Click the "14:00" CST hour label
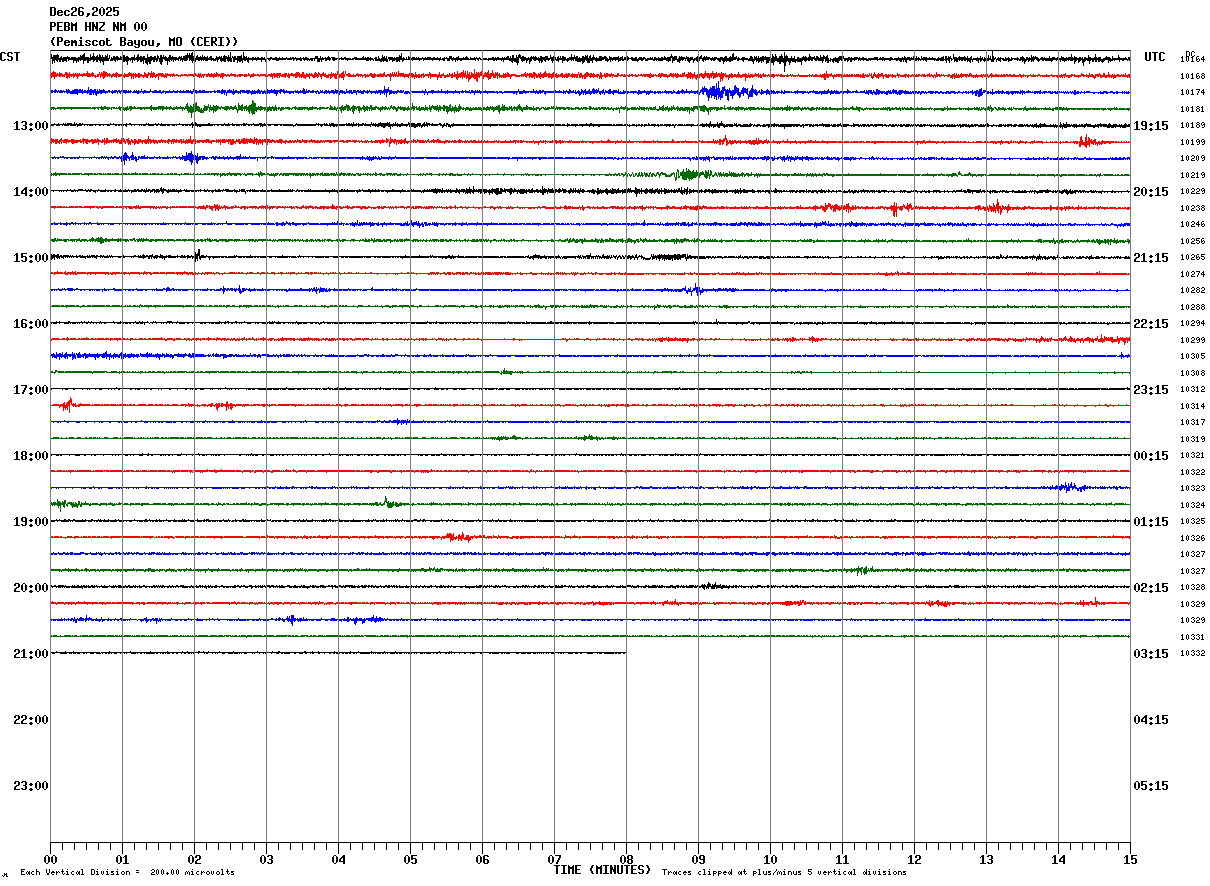 [x=30, y=192]
